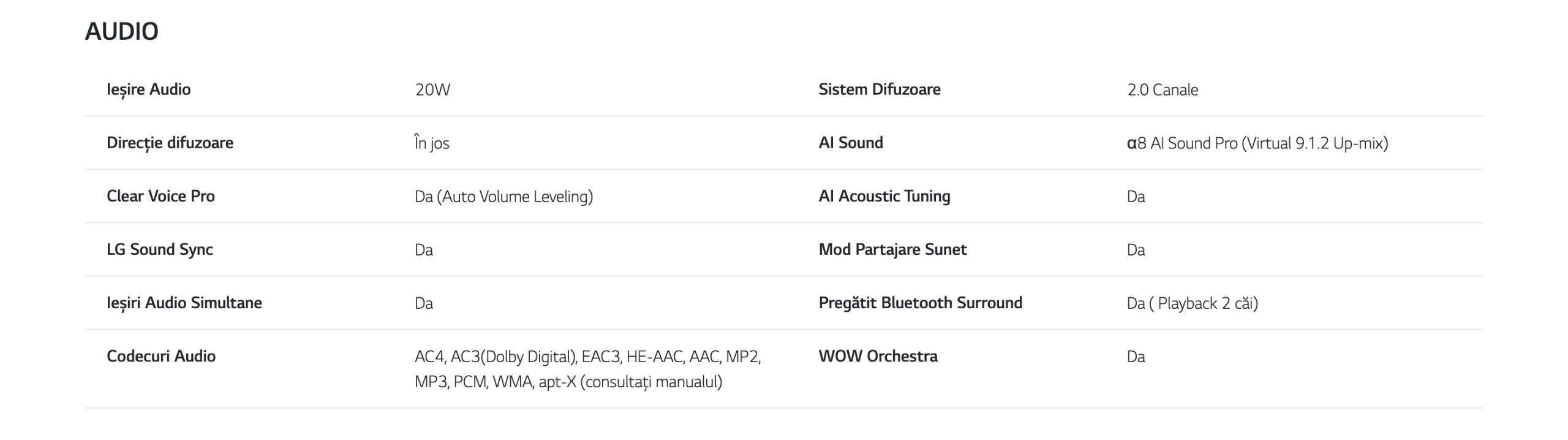
Task: Select the Pregătit Bluetooth Surround label
Action: [x=921, y=303]
